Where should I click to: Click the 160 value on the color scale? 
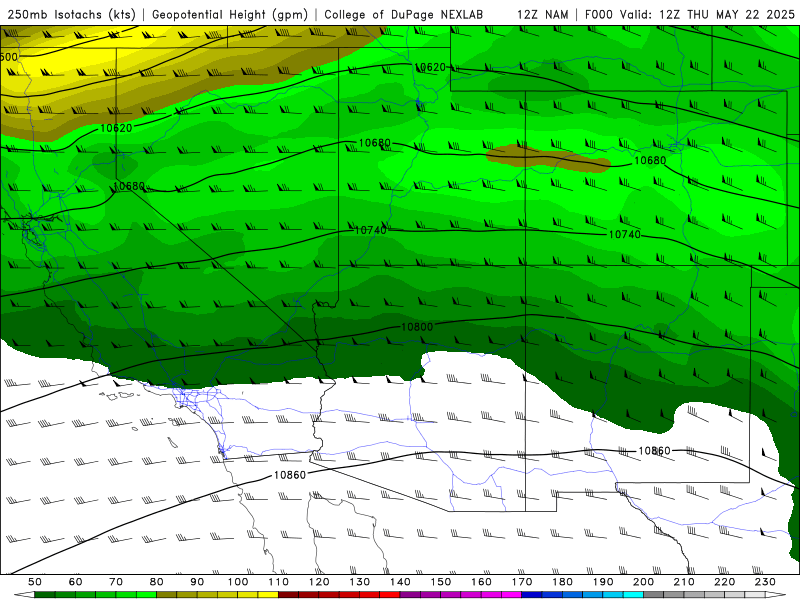click(481, 582)
